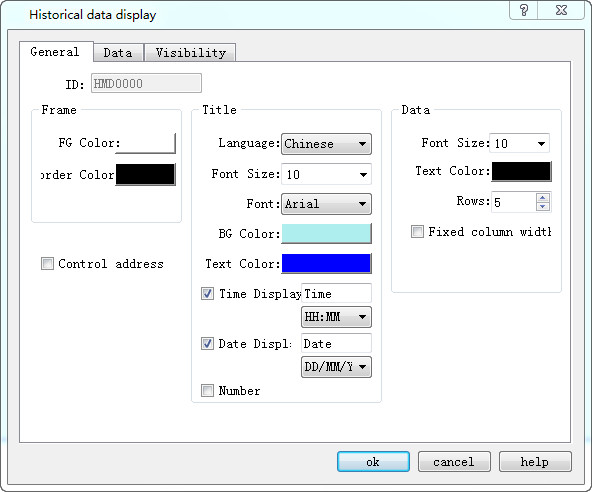Image resolution: width=592 pixels, height=492 pixels.
Task: Open the HH:MM time format dropdown
Action: coord(336,317)
